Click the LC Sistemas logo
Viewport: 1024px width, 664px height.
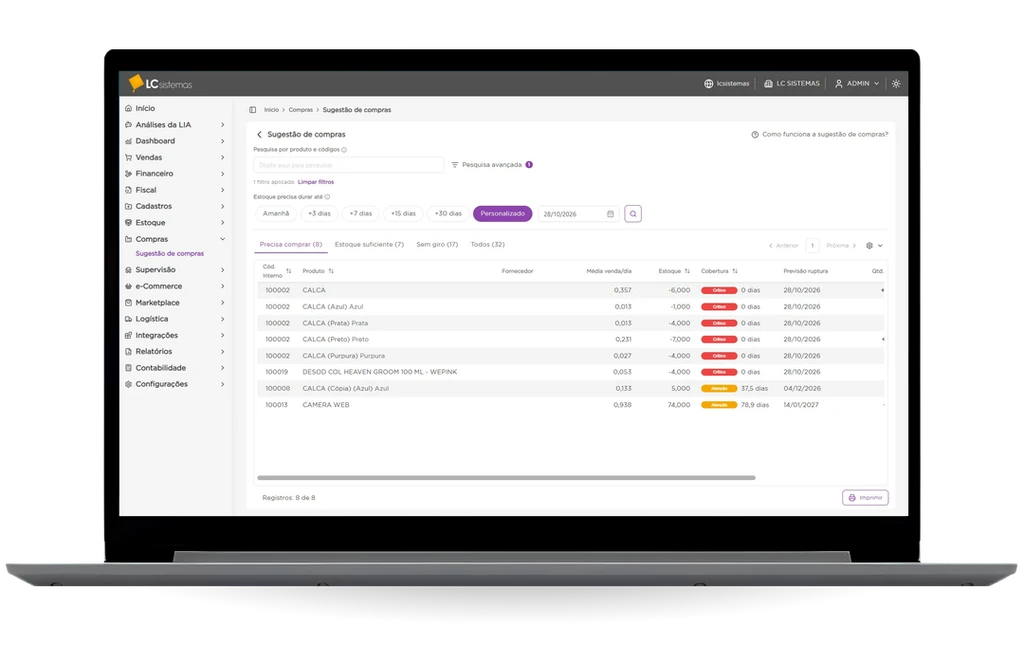click(x=160, y=83)
